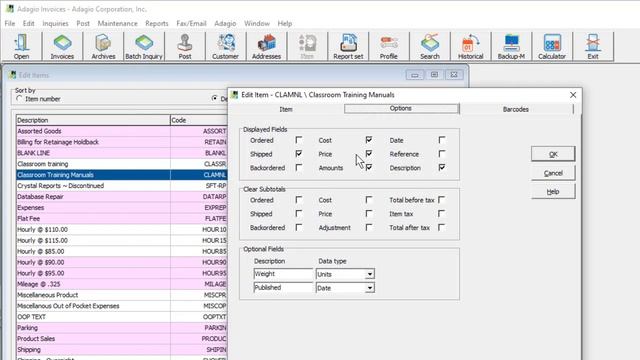640x360 pixels.
Task: Open the Historical toolbar icon
Action: tap(470, 47)
